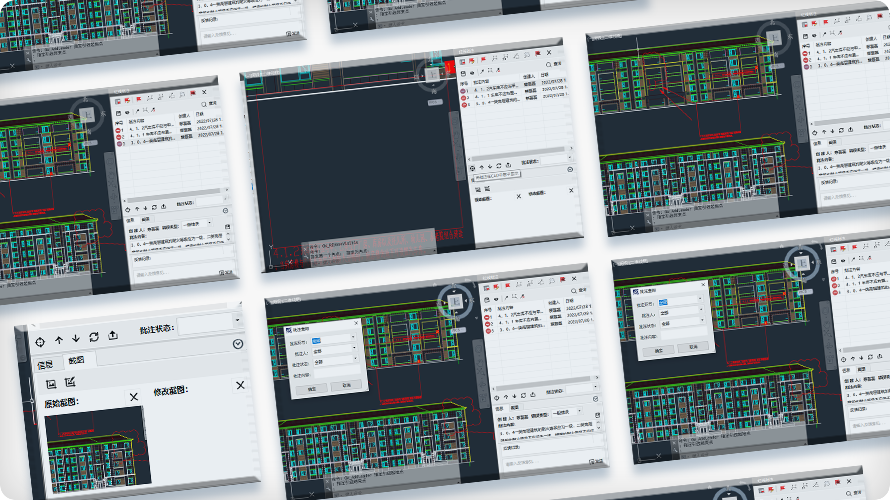Open 批注状态 dropdown in empty-canvas center window

pyautogui.click(x=555, y=161)
